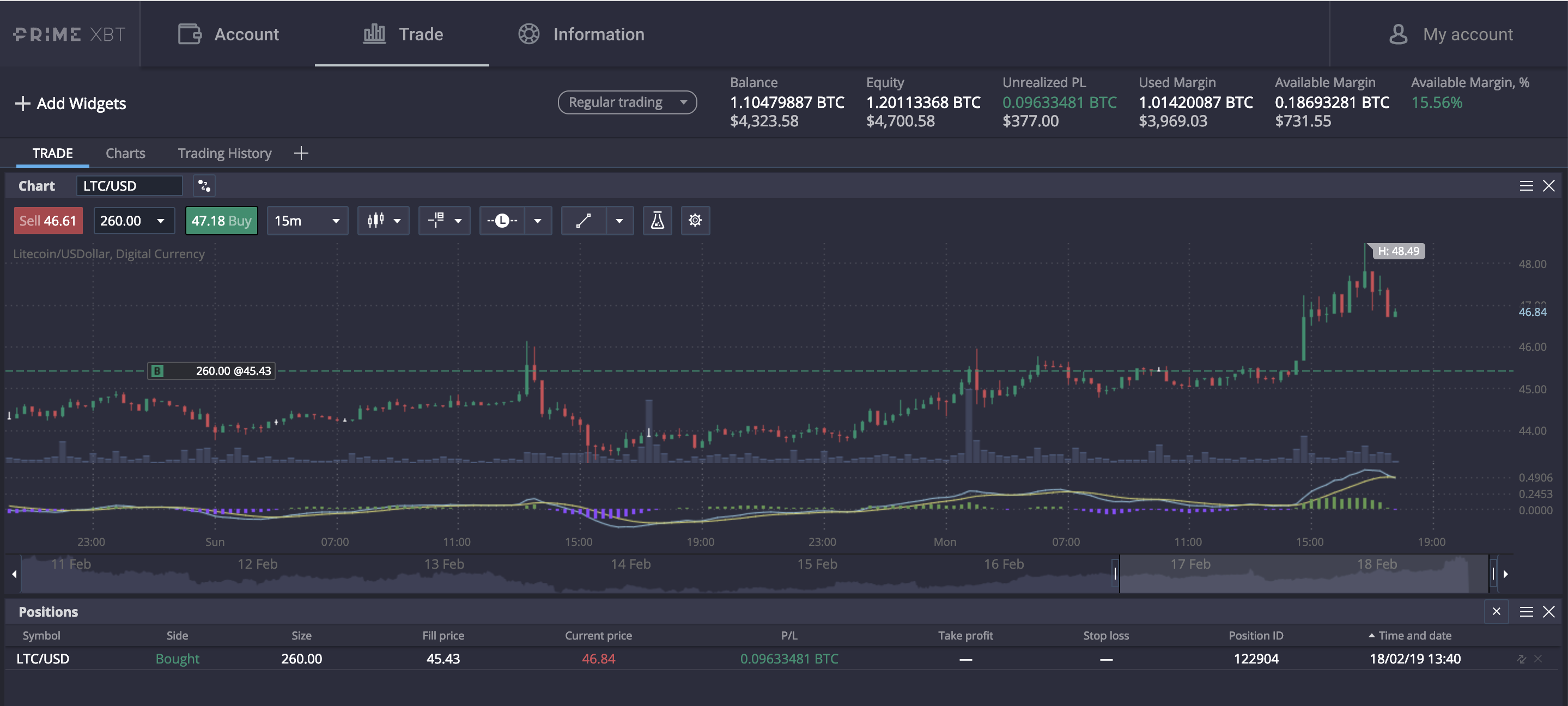1568x706 pixels.
Task: Click the chart navigator right handle
Action: pos(1493,573)
